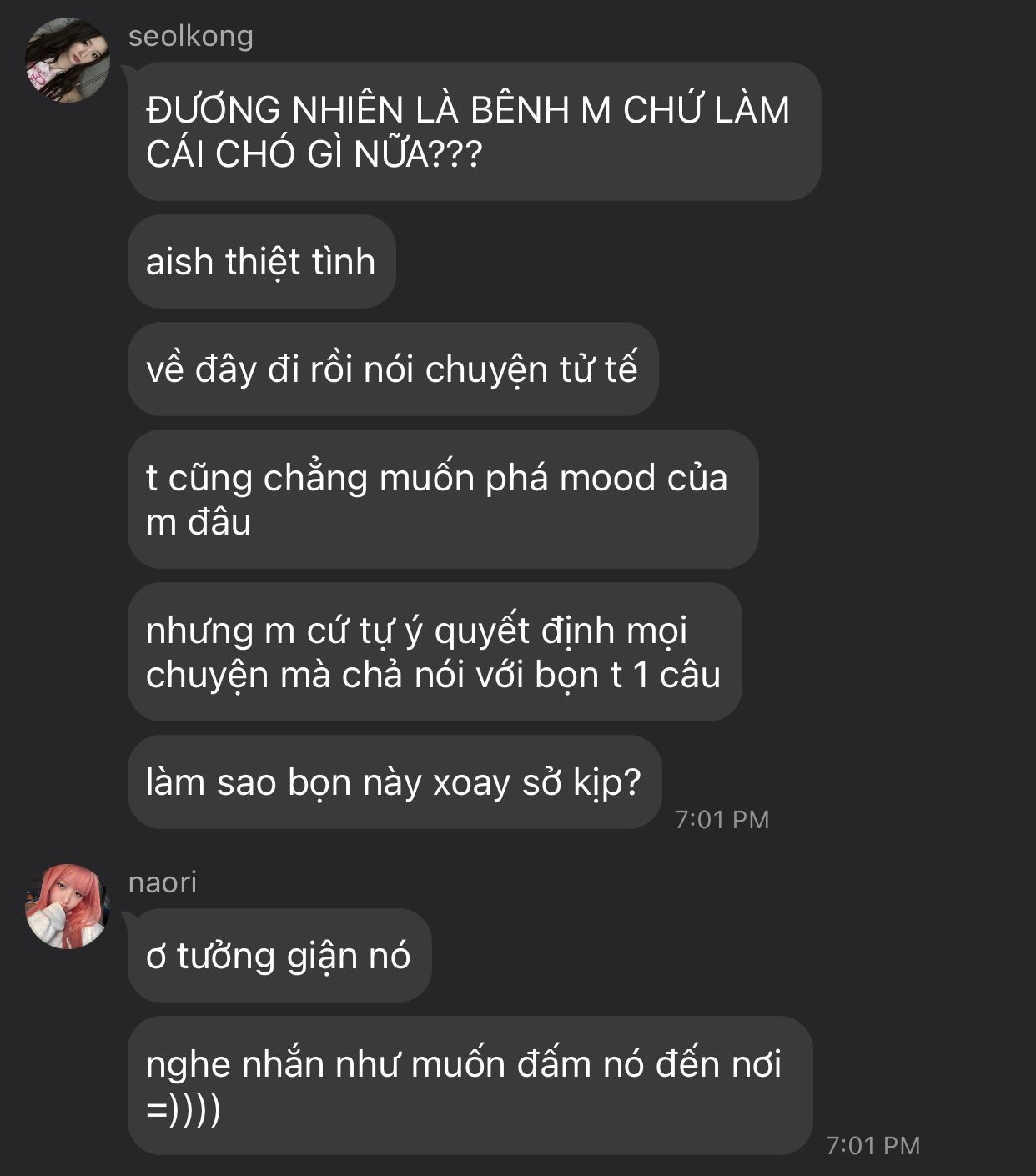Select the "aish thiệt tình" message bubble
1036x1176 pixels.
[261, 261]
